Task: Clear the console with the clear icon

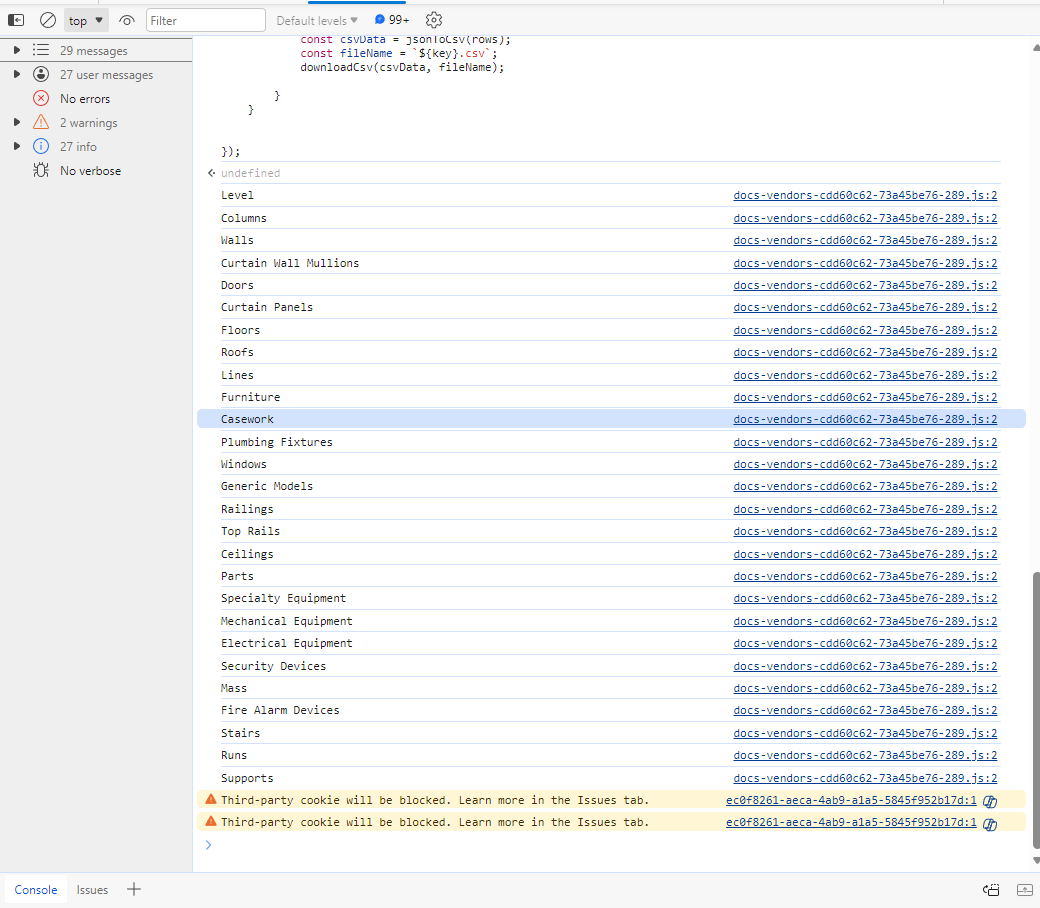Action: (47, 20)
